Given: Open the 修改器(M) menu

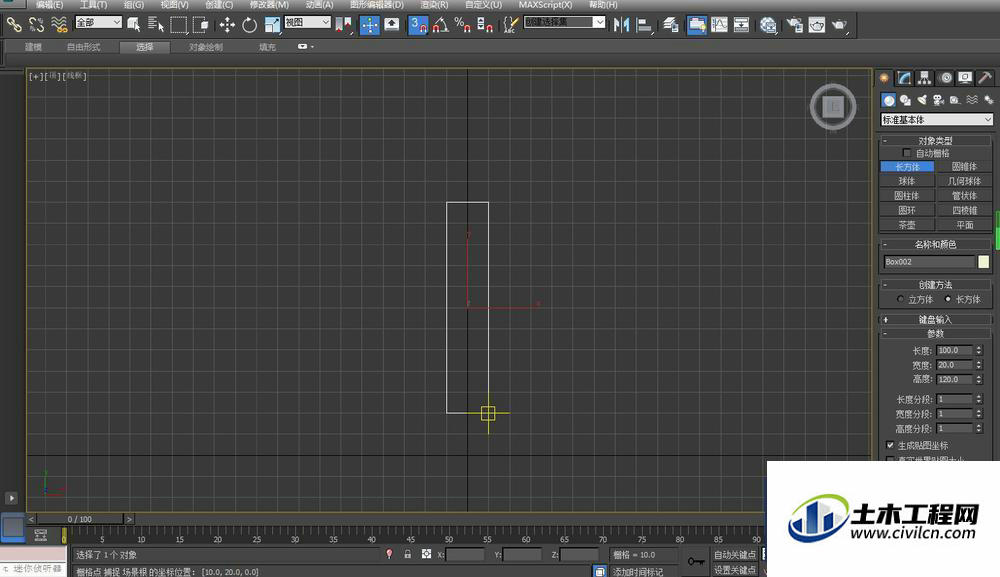Looking at the screenshot, I should click(x=269, y=5).
